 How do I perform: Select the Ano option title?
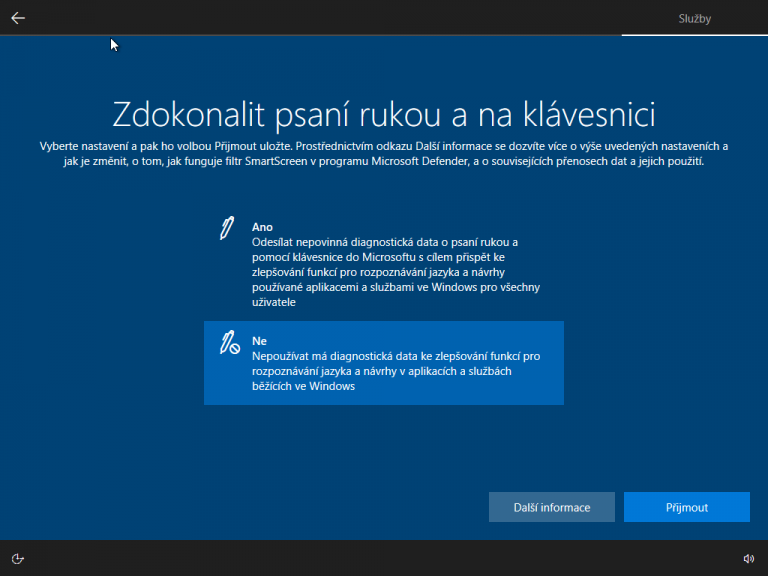(x=262, y=227)
